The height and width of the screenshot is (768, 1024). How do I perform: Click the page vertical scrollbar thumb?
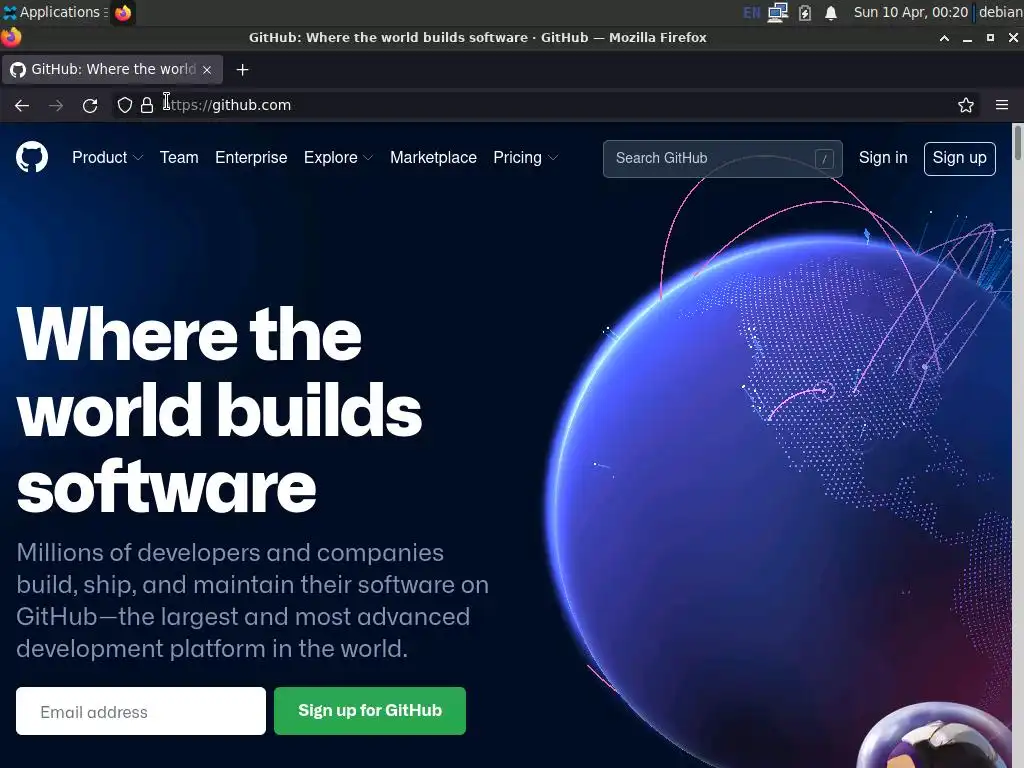click(1017, 142)
